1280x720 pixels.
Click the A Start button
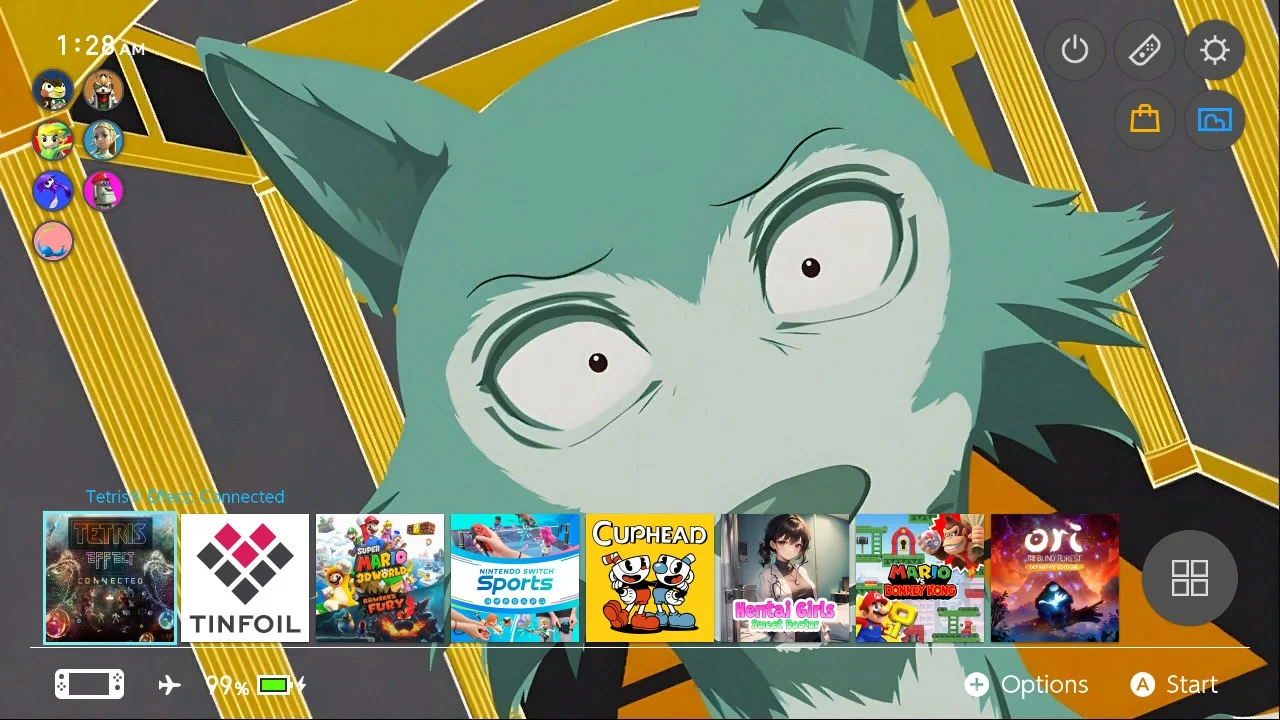[1174, 685]
